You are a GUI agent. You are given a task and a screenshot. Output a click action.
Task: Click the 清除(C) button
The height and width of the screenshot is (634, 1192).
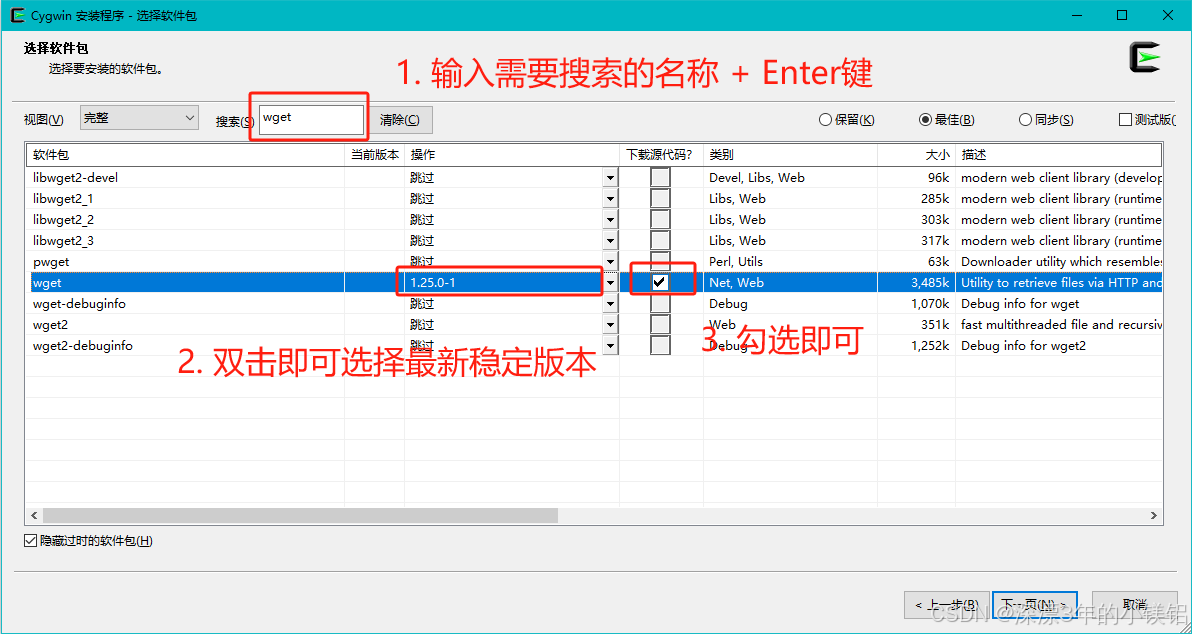pos(401,120)
